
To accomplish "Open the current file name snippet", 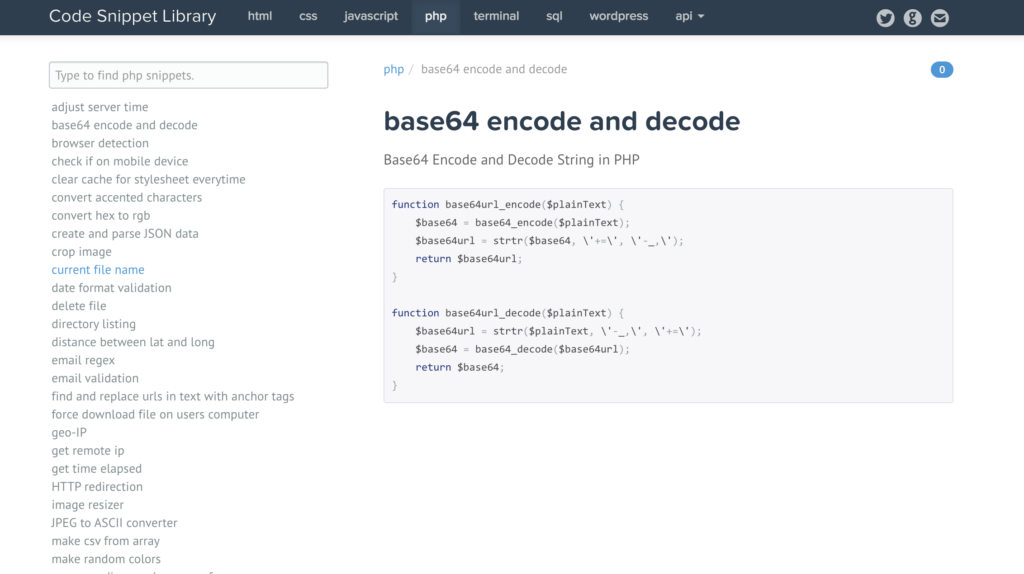I will 98,270.
